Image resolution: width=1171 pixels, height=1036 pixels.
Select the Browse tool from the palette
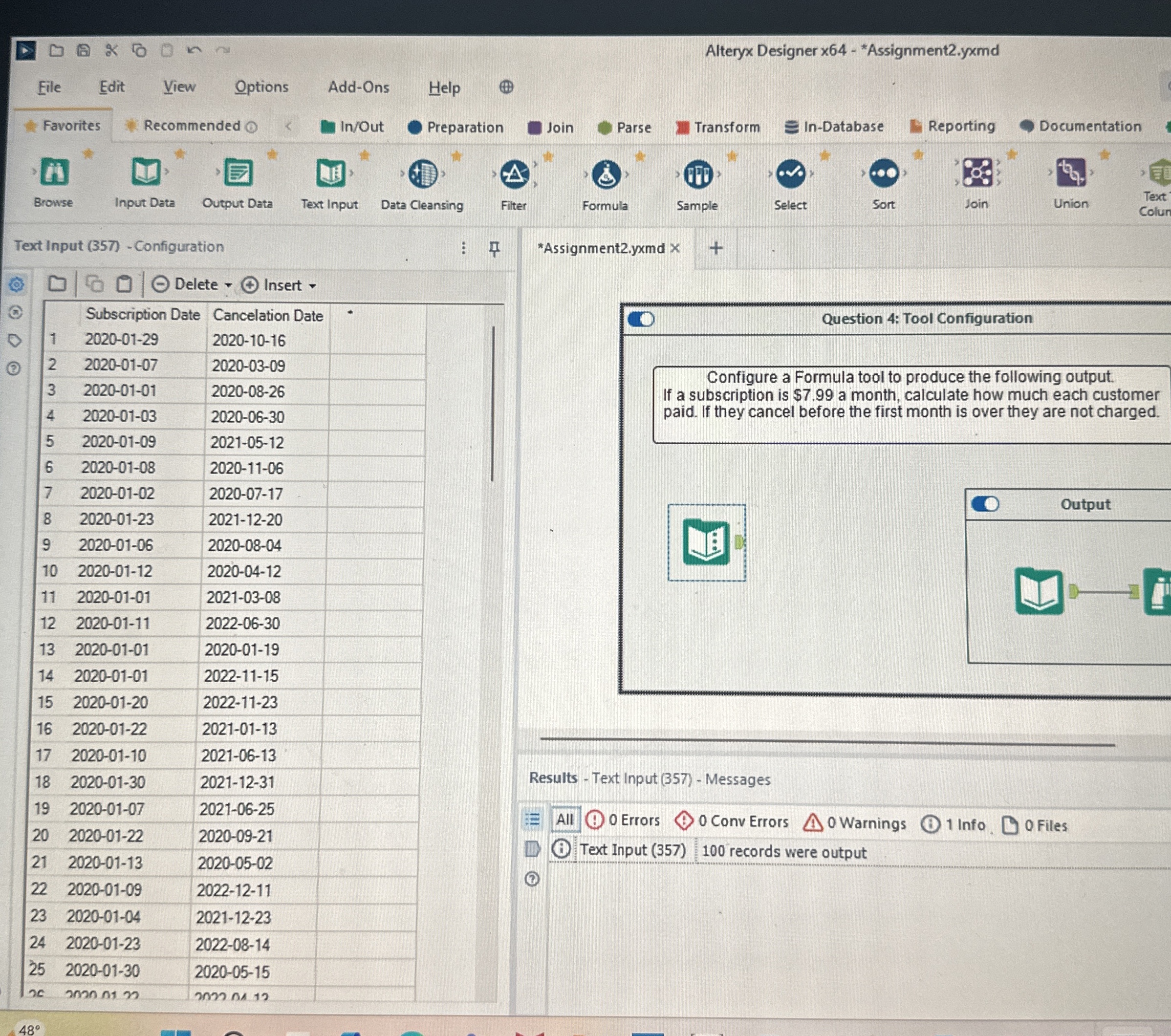pyautogui.click(x=53, y=174)
